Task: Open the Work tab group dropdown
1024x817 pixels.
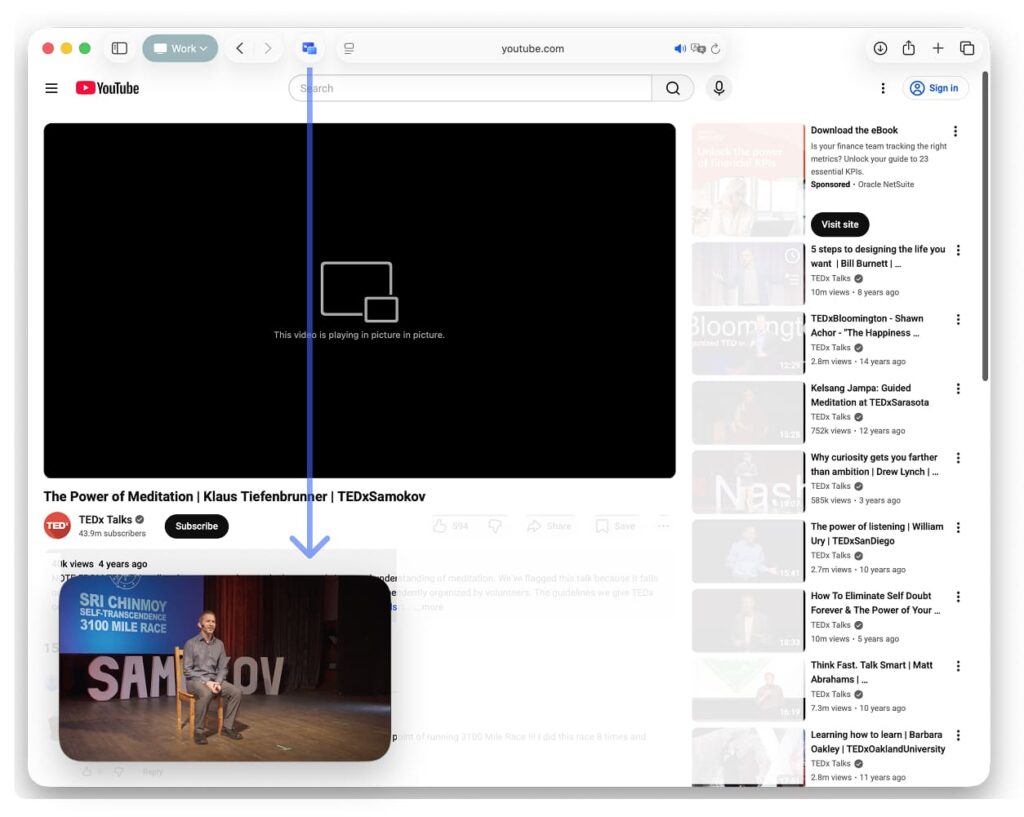Action: [180, 47]
